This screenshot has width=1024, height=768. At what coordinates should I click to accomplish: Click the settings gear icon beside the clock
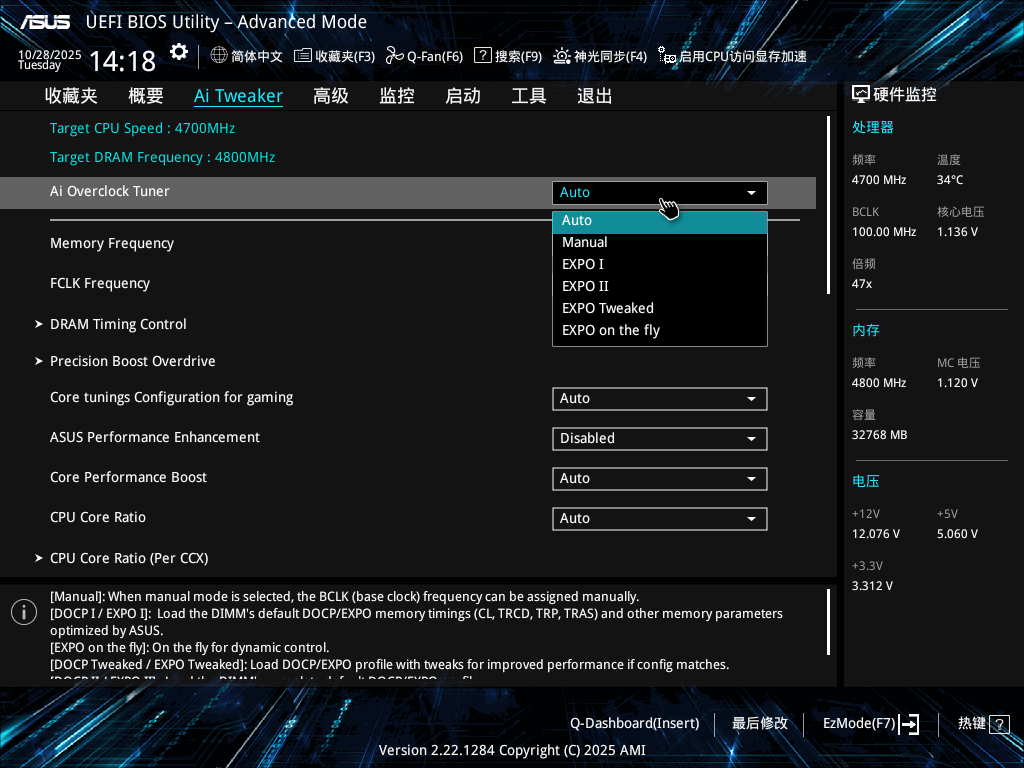tap(179, 53)
